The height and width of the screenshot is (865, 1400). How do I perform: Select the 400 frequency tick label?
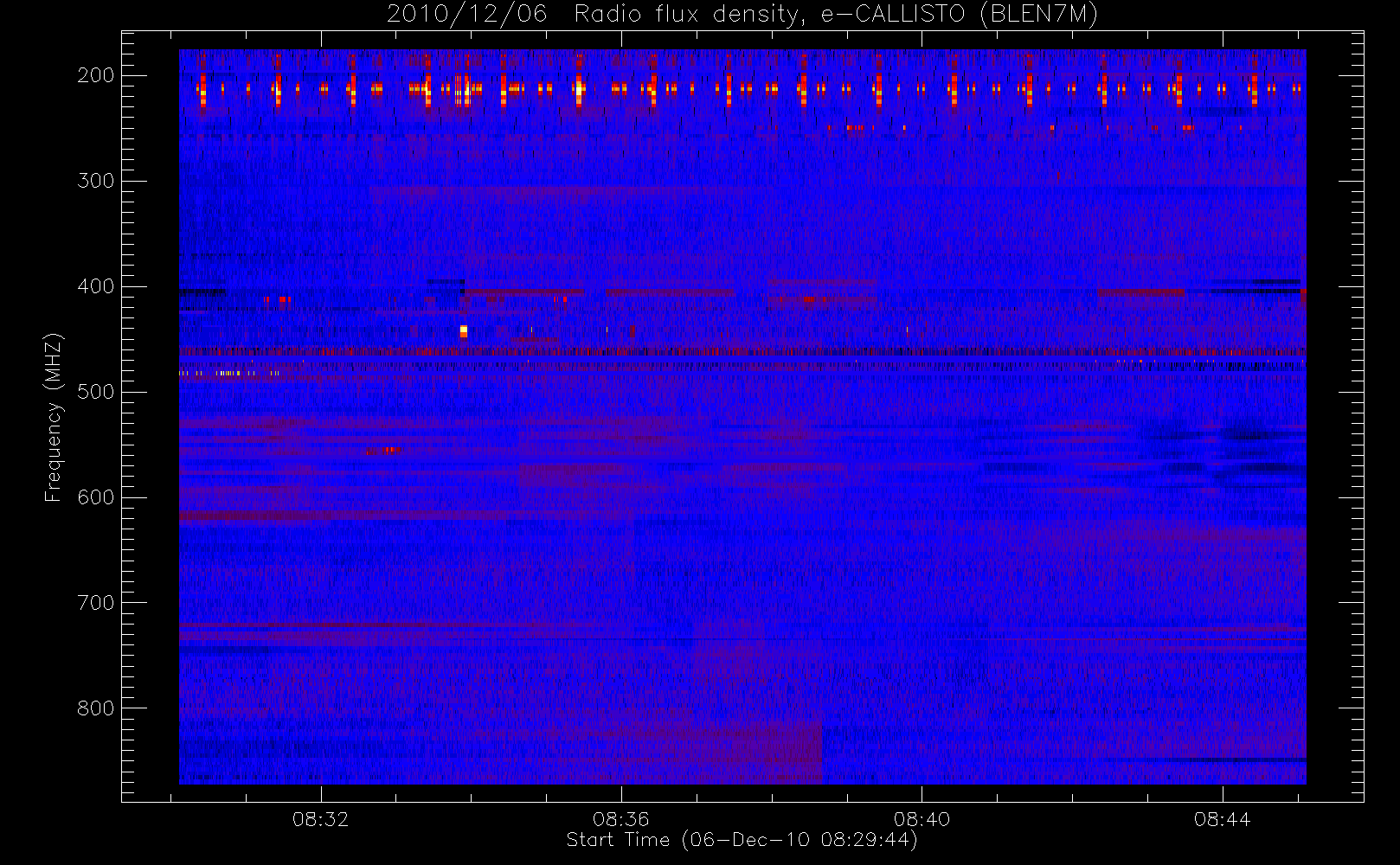click(x=95, y=286)
